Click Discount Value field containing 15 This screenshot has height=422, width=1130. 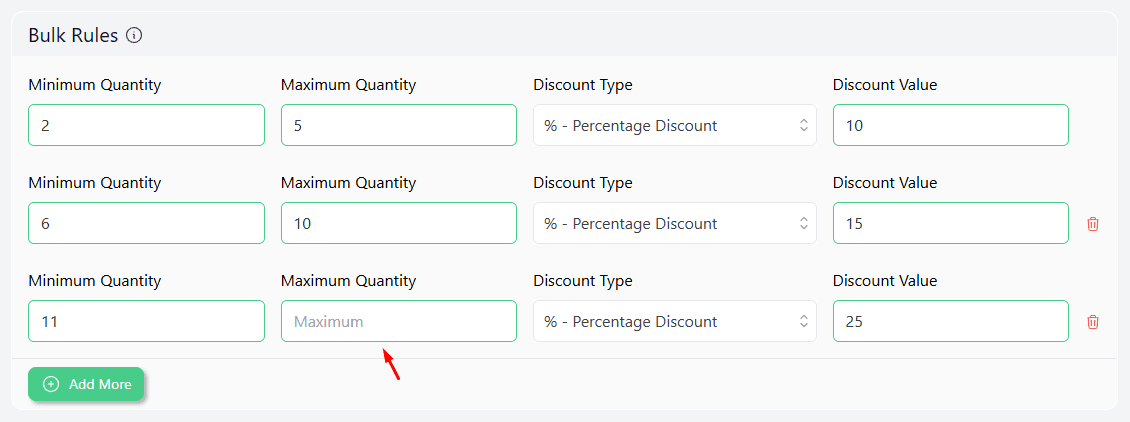(x=950, y=223)
